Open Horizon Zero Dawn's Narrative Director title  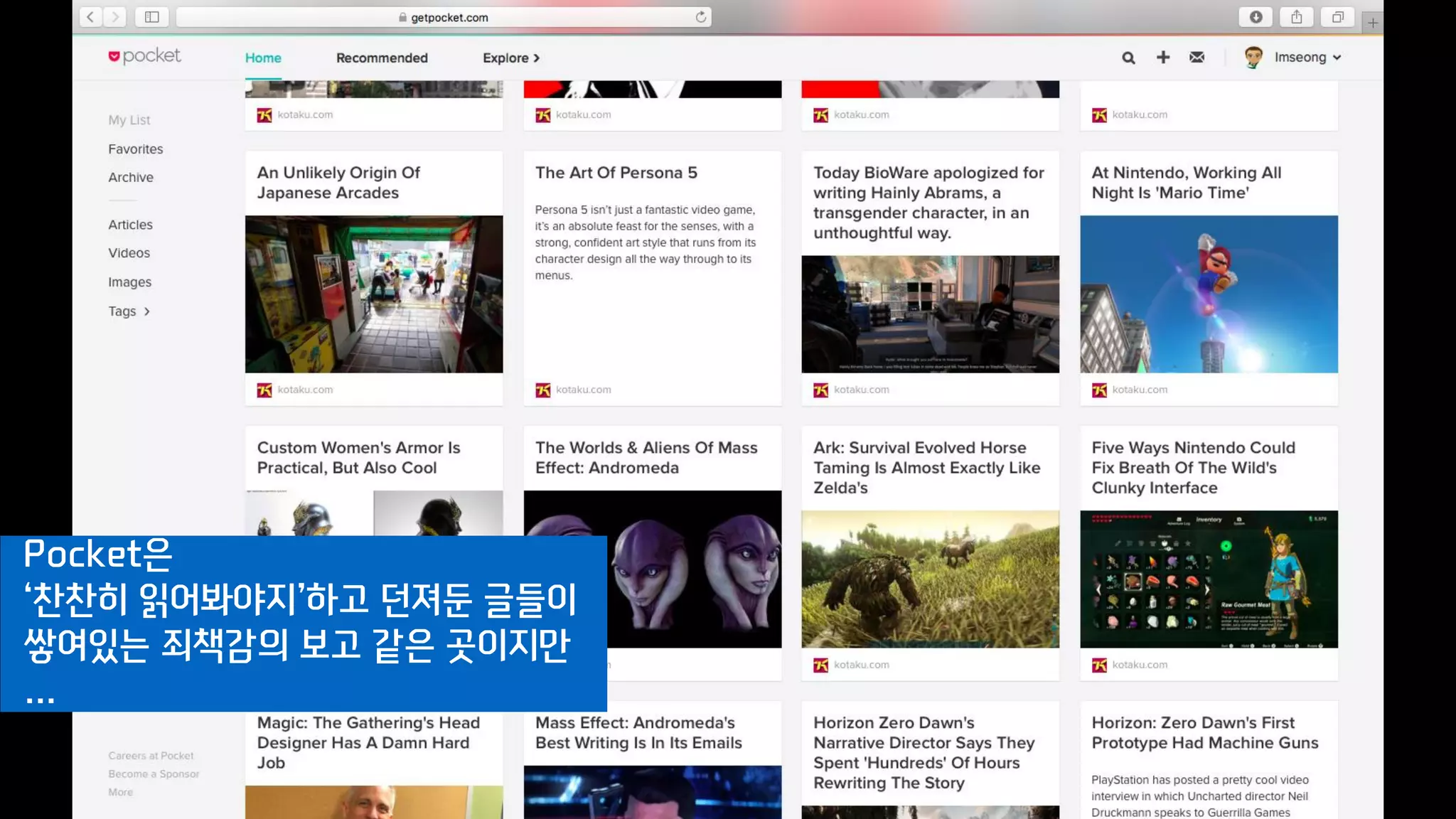(924, 753)
